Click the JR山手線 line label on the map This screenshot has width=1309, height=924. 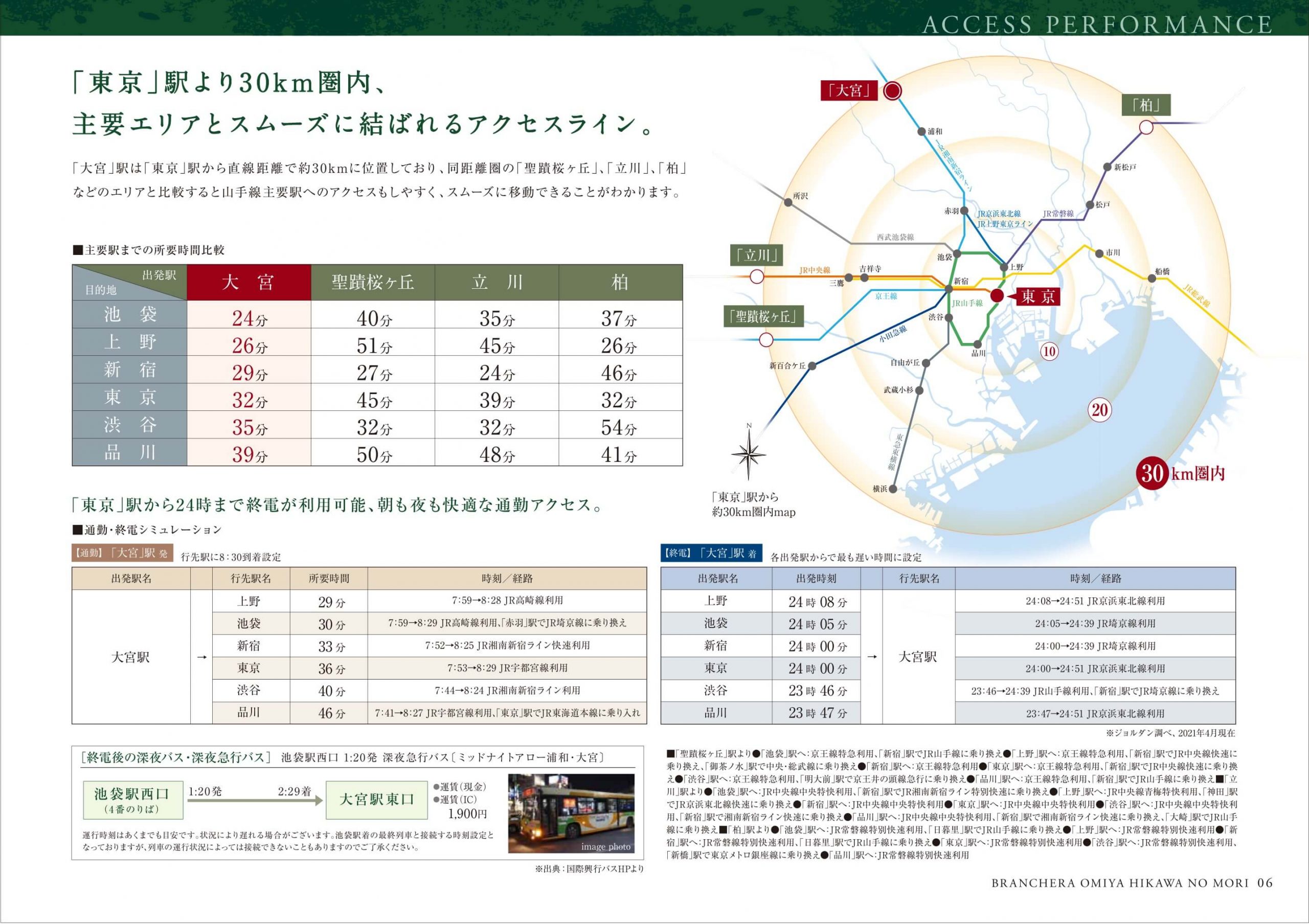tap(967, 303)
